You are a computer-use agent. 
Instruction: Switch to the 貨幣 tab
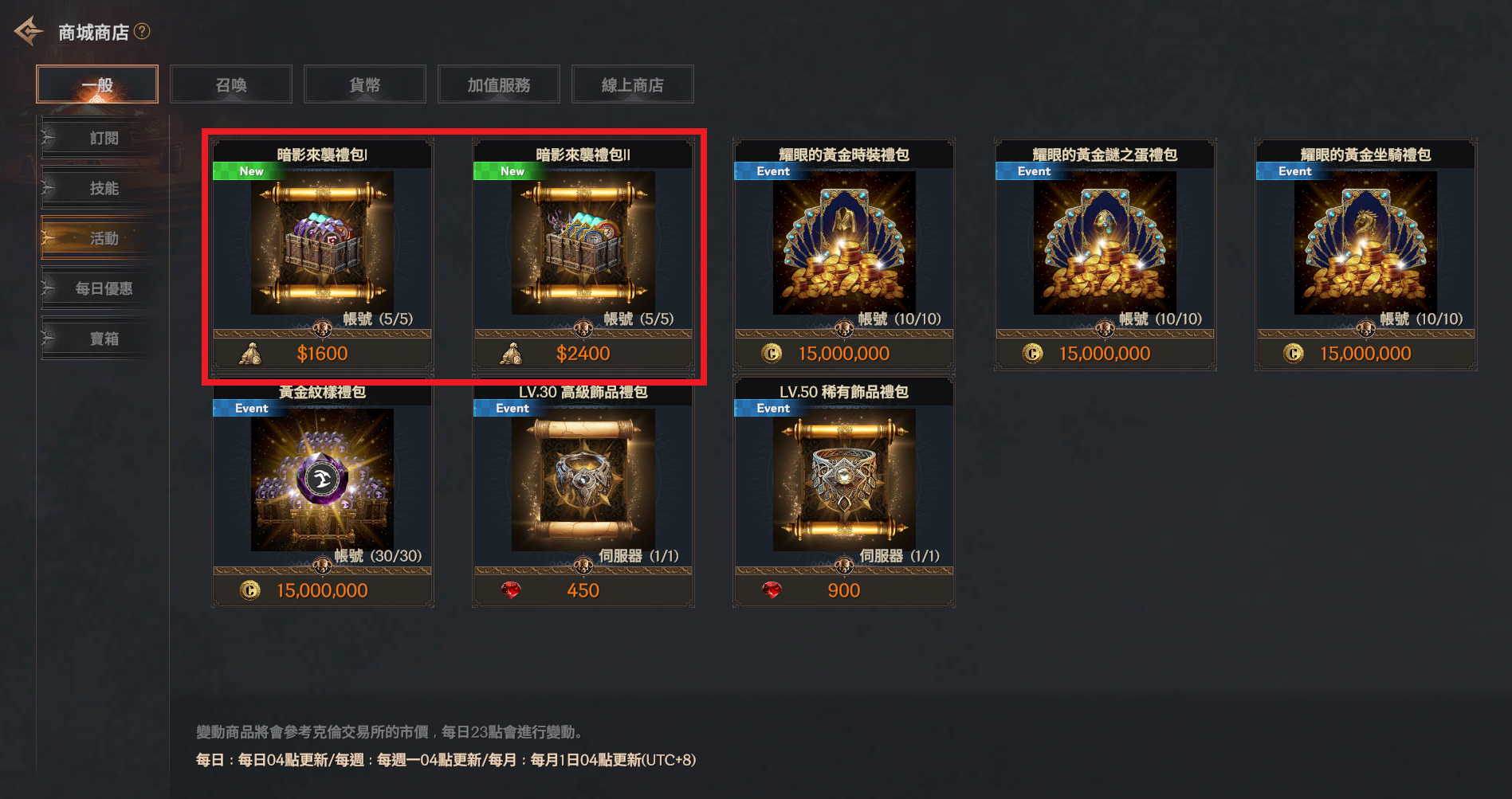(365, 84)
